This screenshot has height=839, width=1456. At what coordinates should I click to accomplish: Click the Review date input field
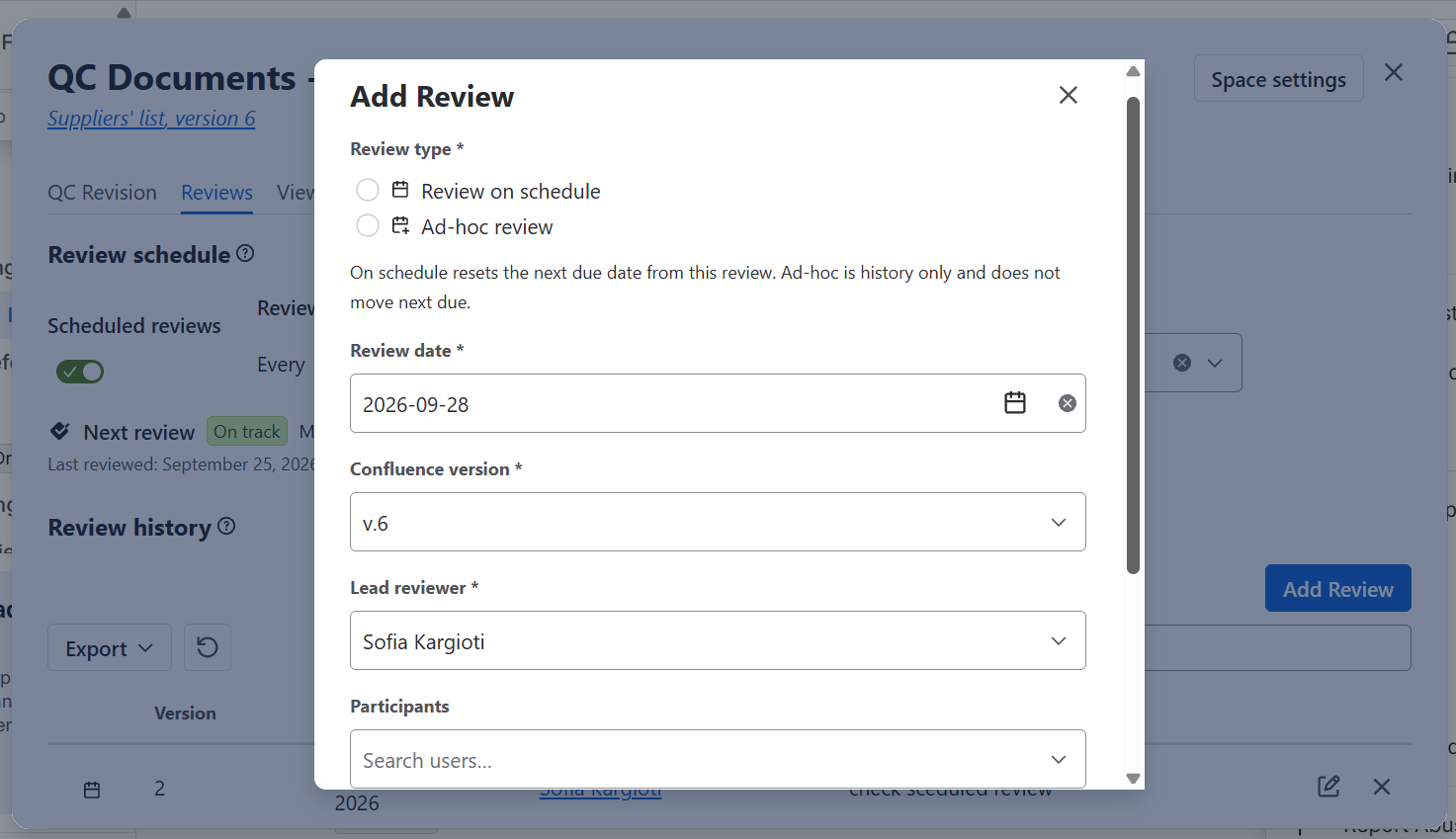point(718,403)
